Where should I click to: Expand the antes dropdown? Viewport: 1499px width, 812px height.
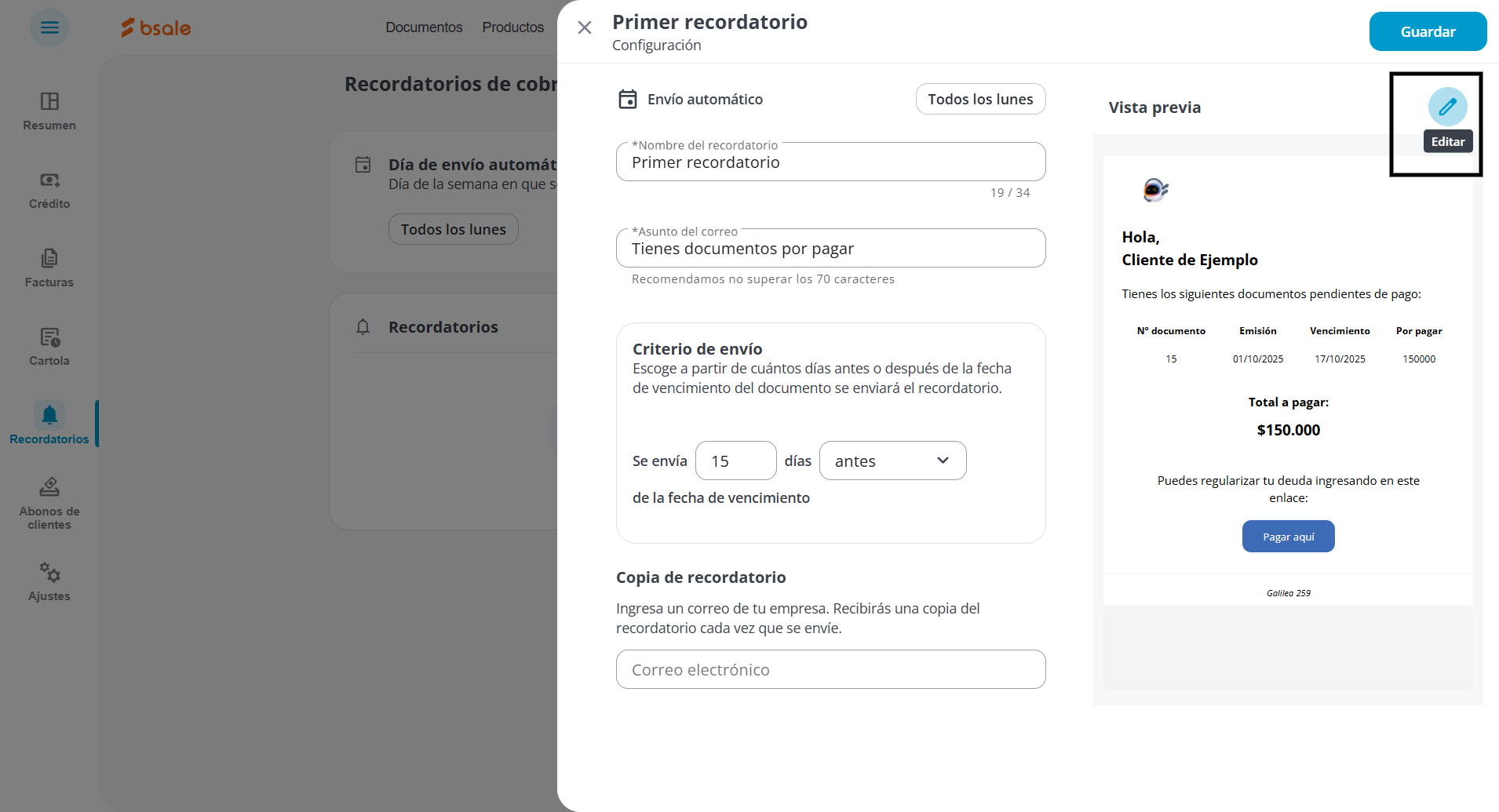pos(892,461)
